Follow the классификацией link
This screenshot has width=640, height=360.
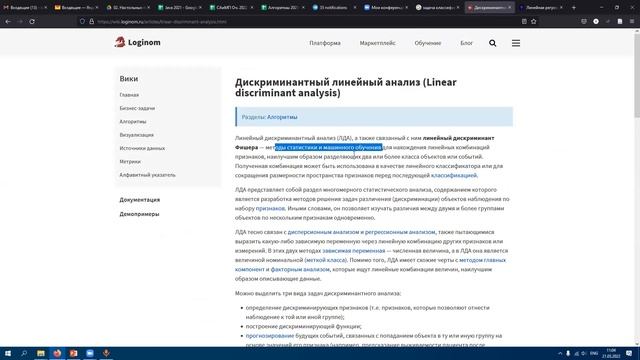(453, 176)
